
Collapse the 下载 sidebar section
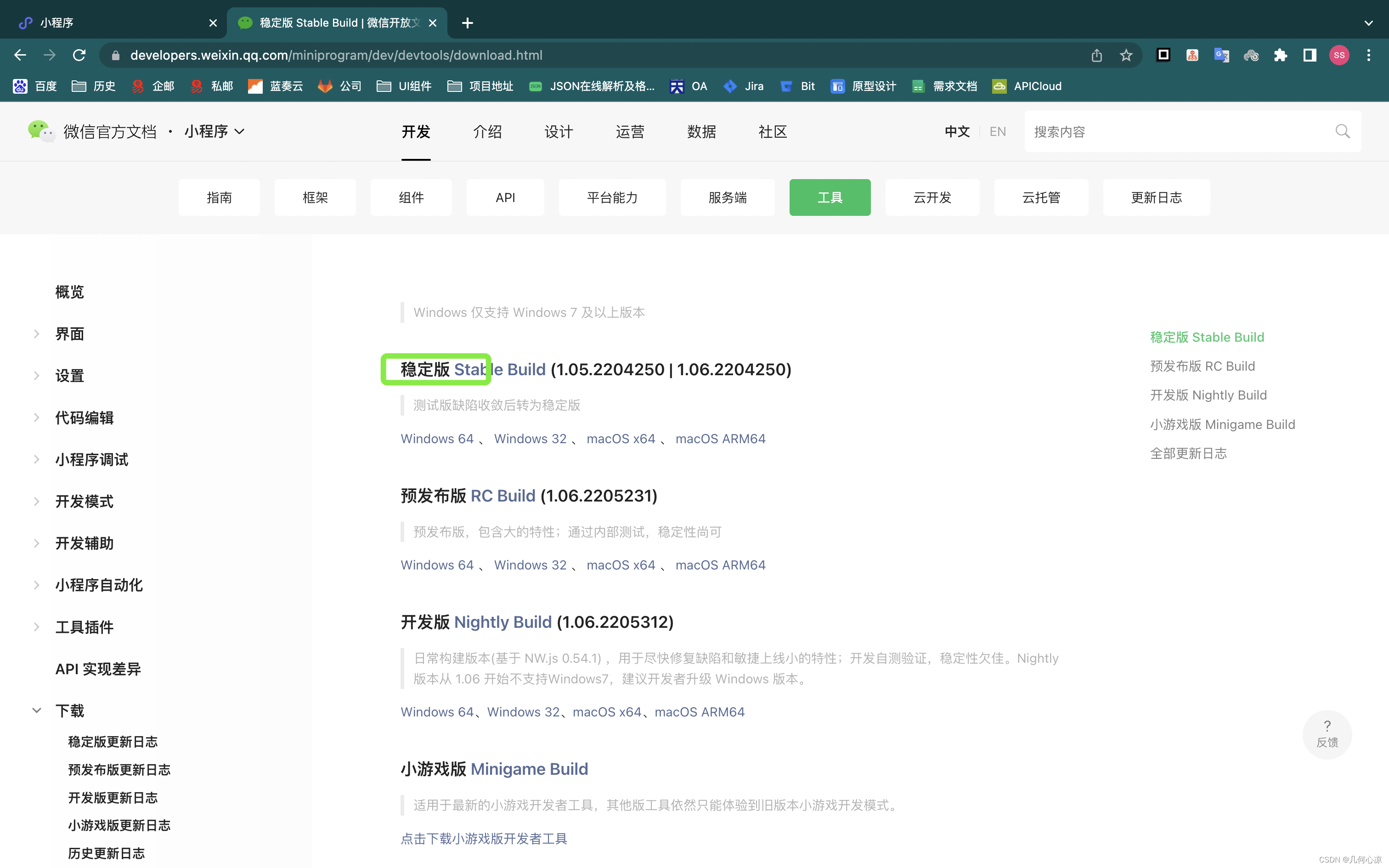[37, 711]
